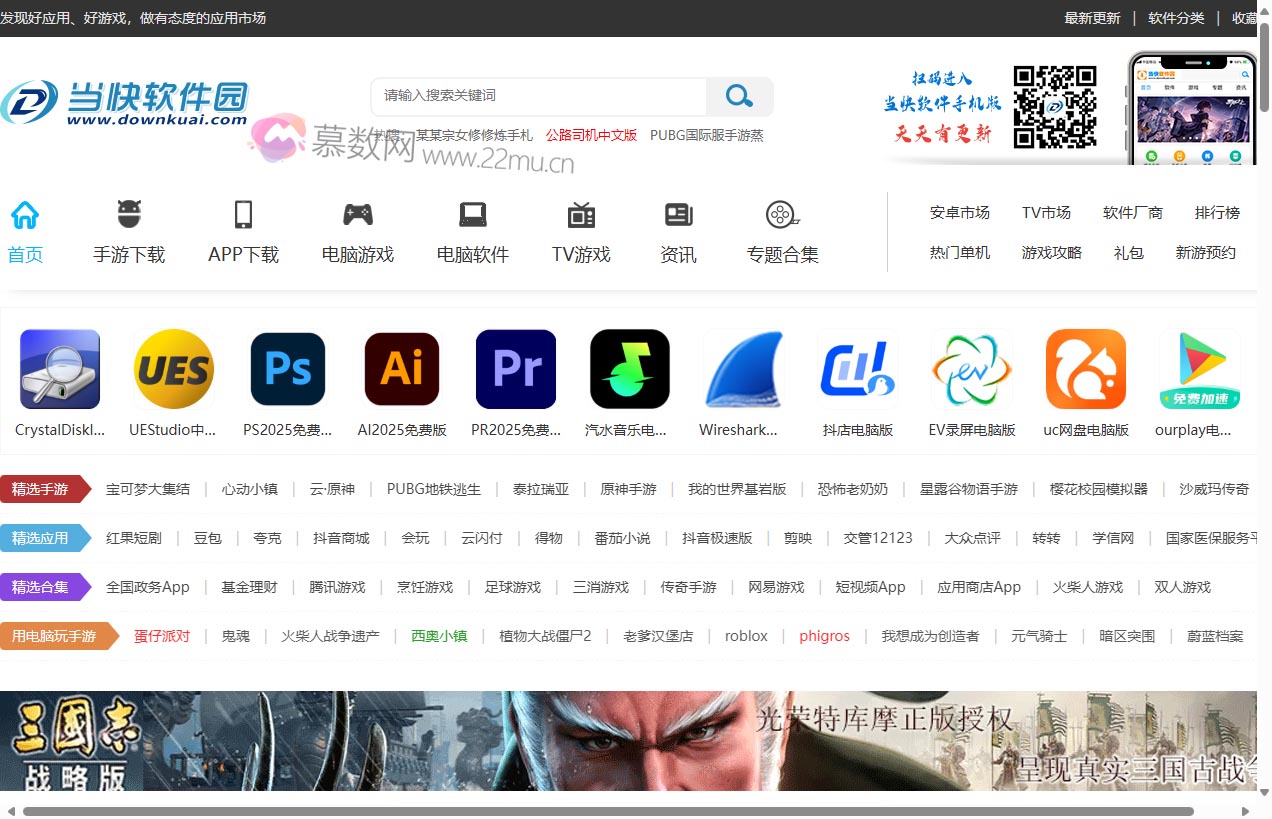Open 电脑软件 using the laptop icon
Screen dimensions: 1272x819
point(472,213)
